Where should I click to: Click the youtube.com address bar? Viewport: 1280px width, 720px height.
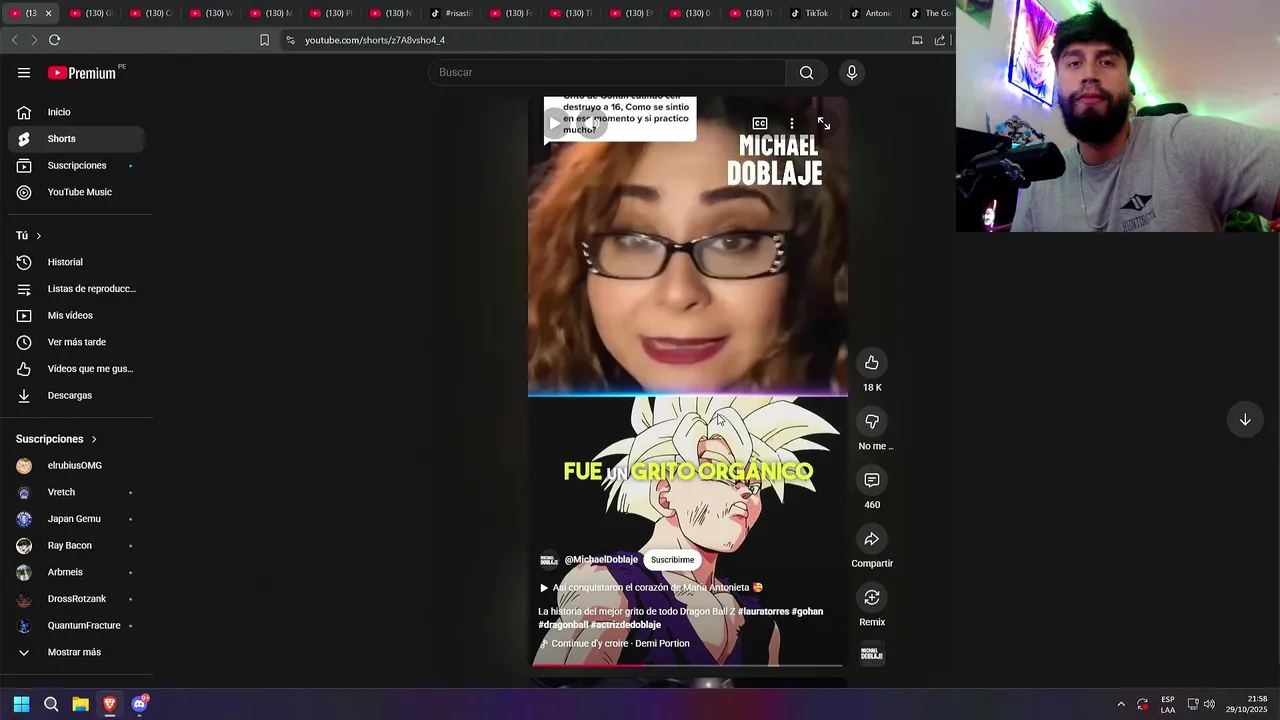(x=600, y=40)
